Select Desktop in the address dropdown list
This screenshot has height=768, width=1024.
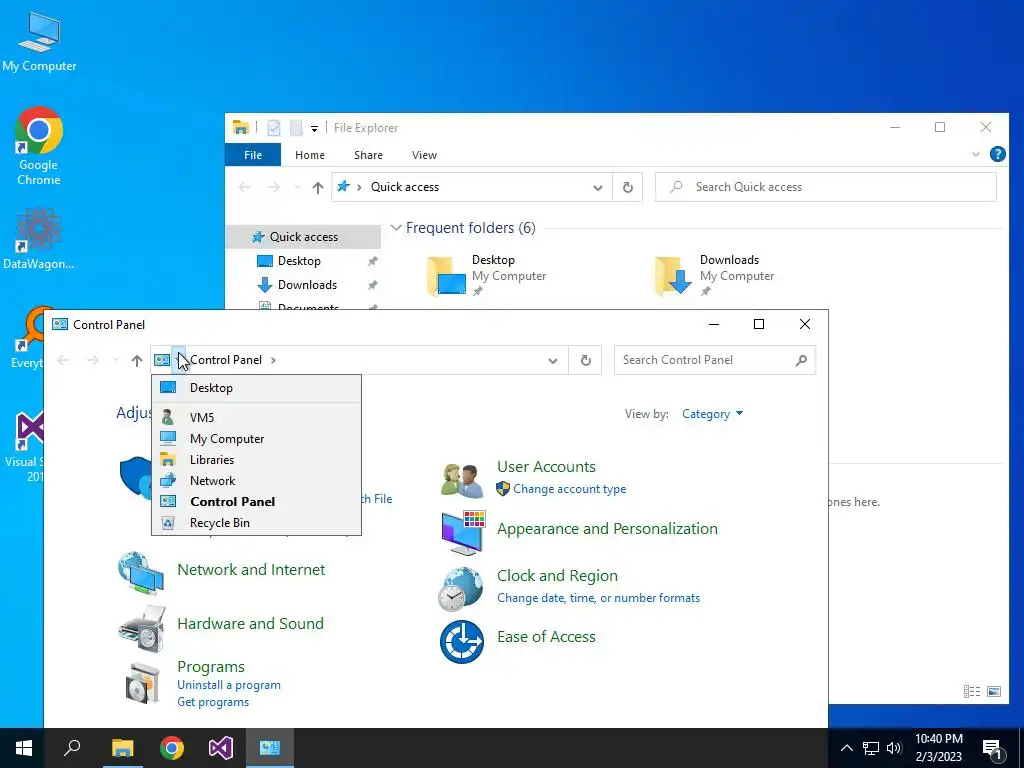click(256, 388)
